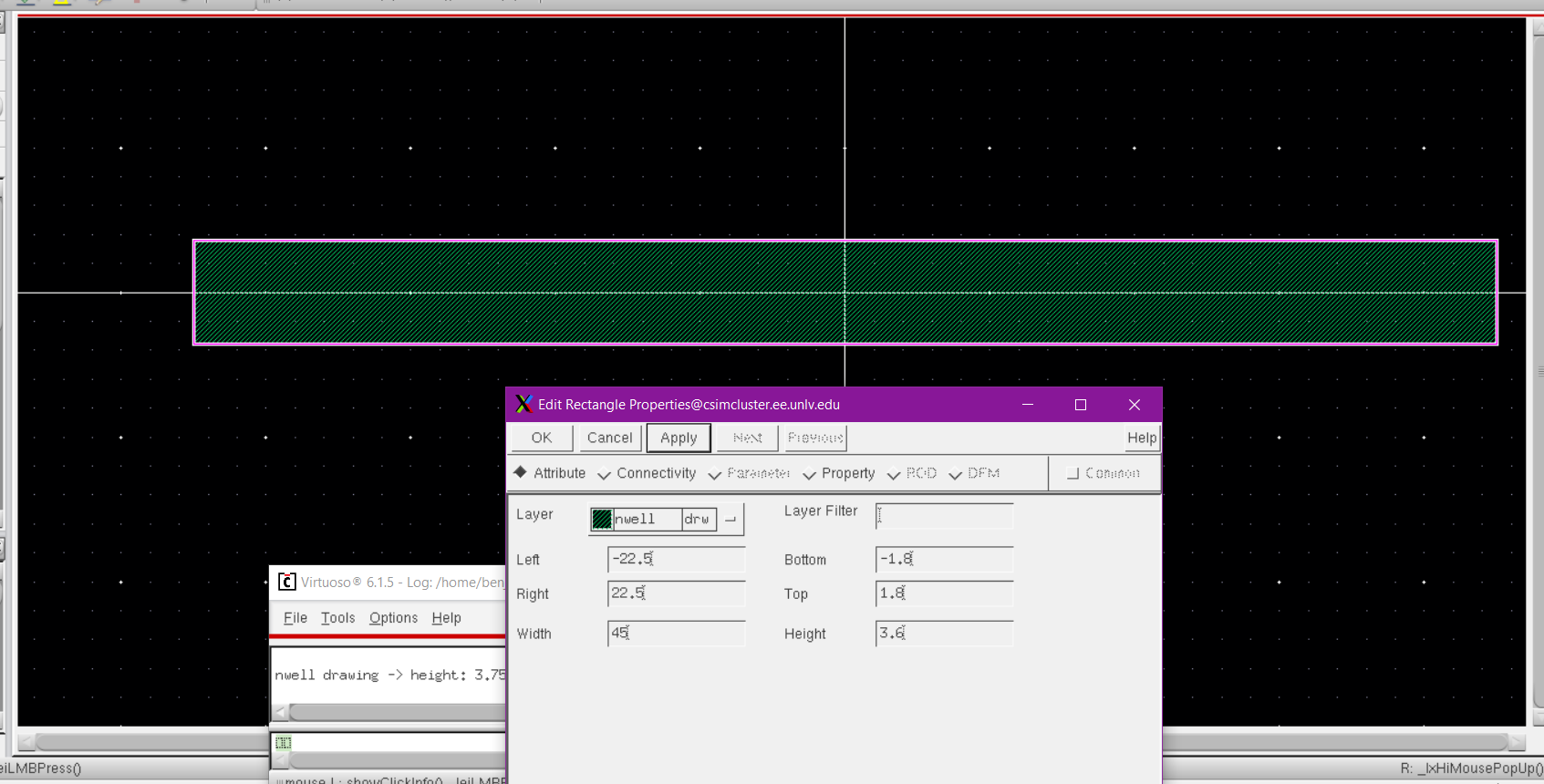Minimize the Edit Rectangle Properties dialog
Screen dimensions: 1544x784
(x=1028, y=405)
